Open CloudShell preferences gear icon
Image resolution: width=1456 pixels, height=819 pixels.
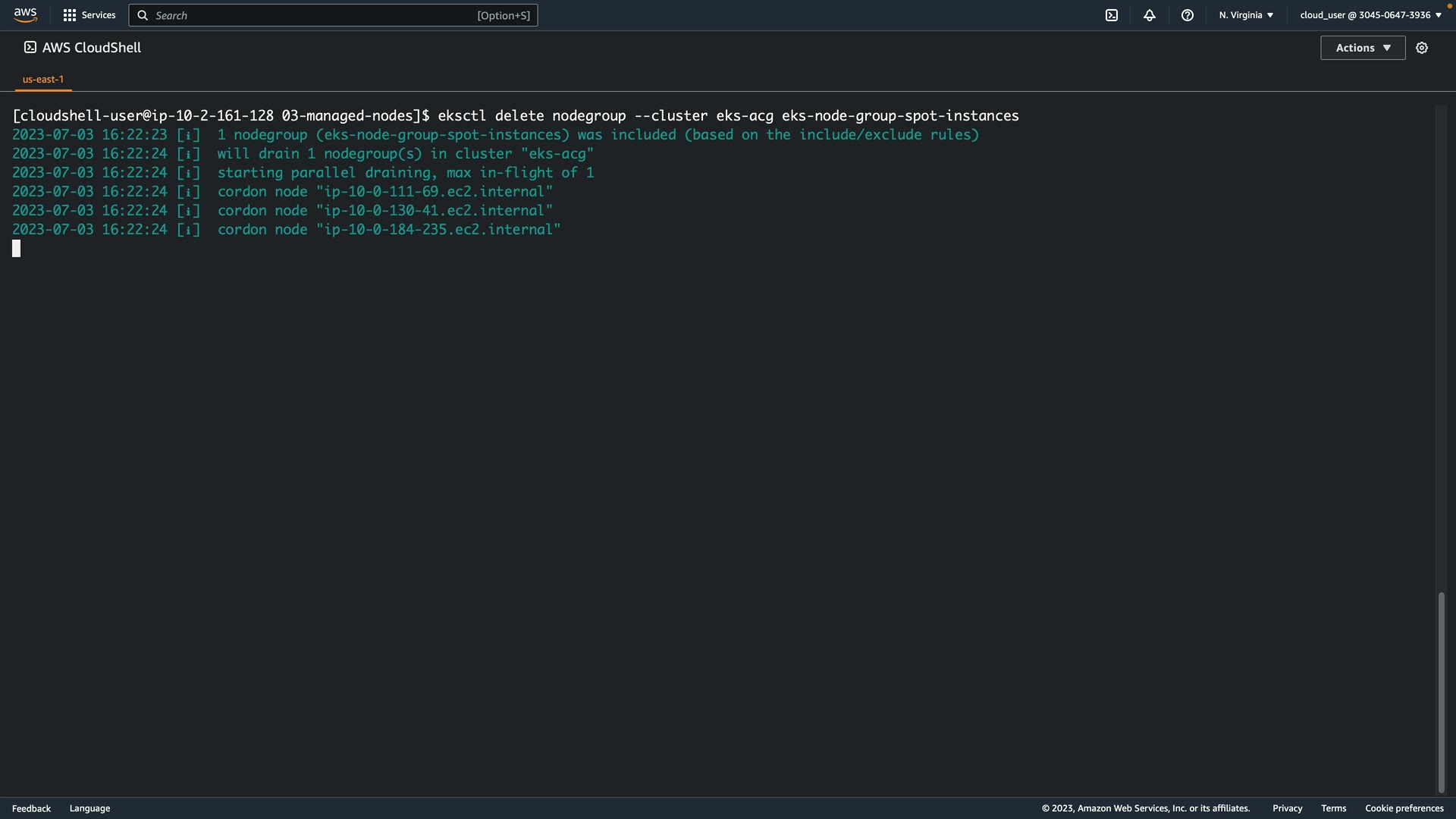tap(1422, 48)
